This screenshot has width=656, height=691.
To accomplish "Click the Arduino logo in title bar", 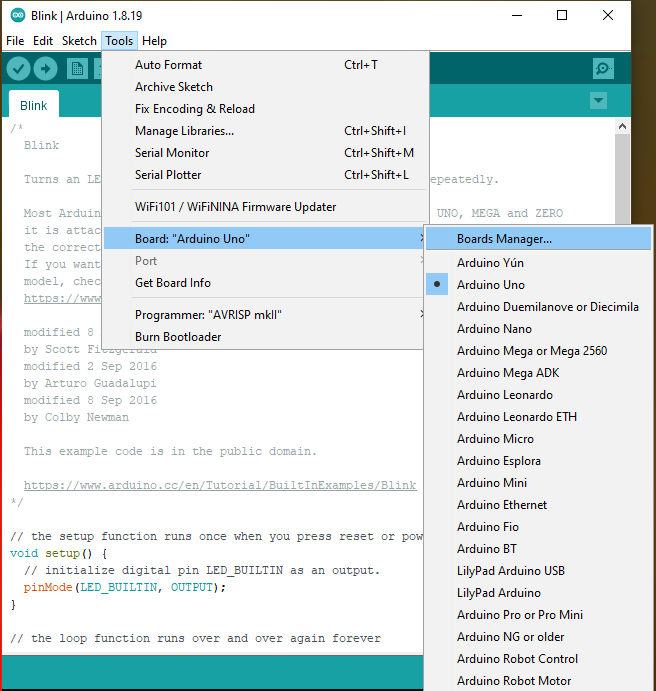I will (18, 15).
